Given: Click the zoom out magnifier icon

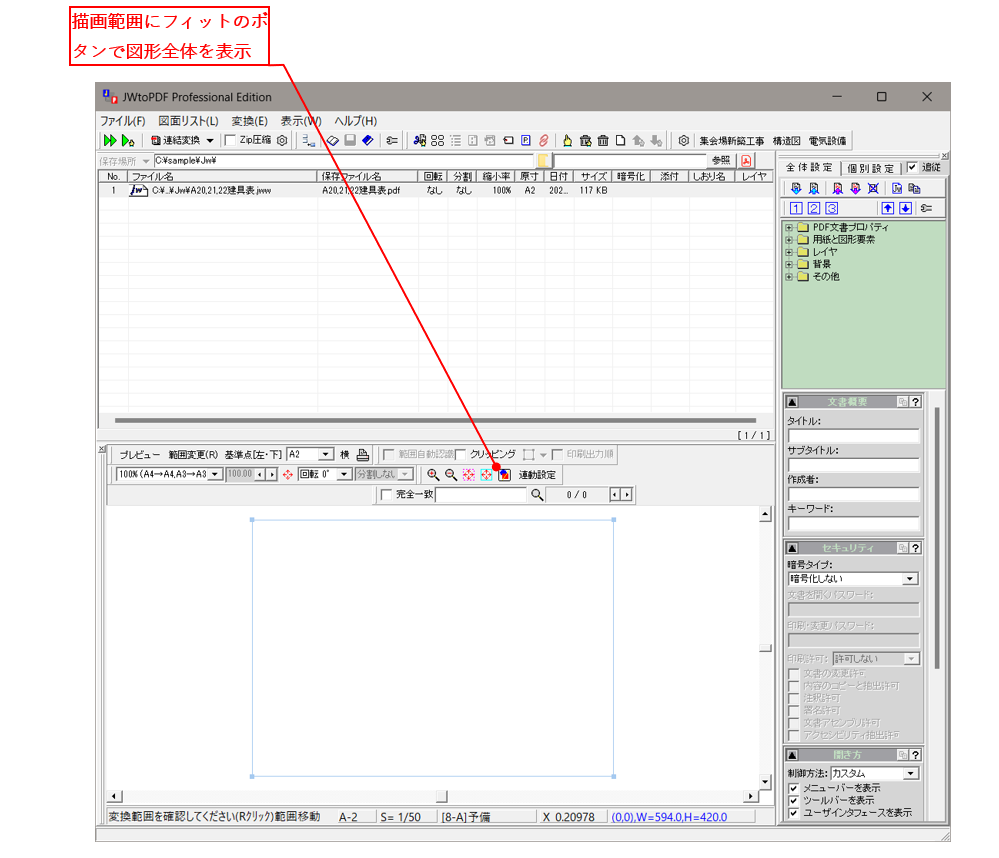Looking at the screenshot, I should coord(450,475).
